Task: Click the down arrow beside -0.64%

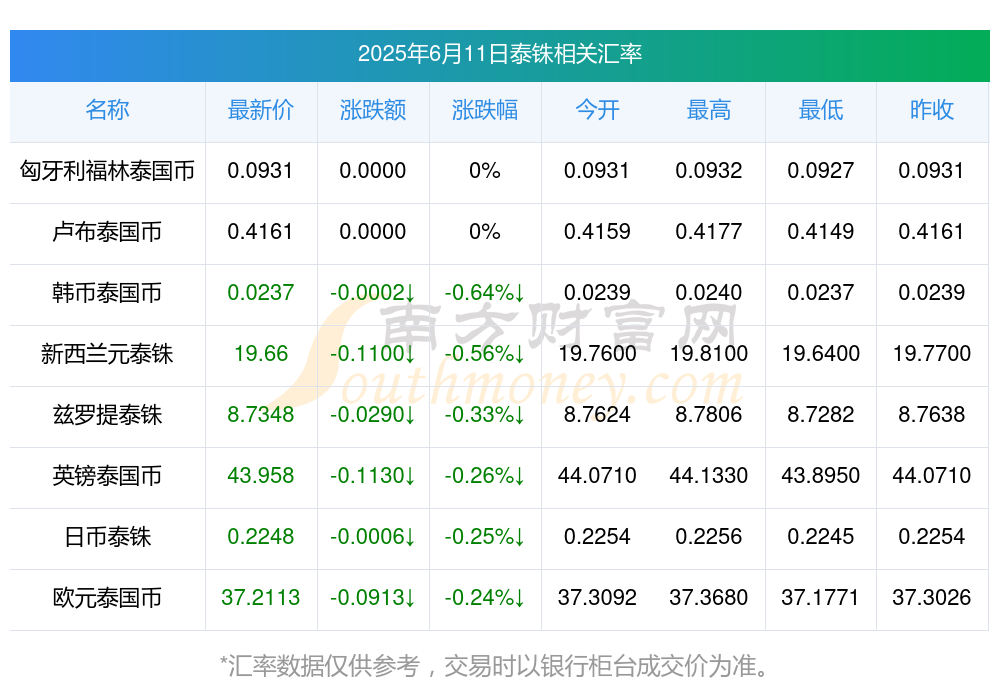Action: coord(520,293)
